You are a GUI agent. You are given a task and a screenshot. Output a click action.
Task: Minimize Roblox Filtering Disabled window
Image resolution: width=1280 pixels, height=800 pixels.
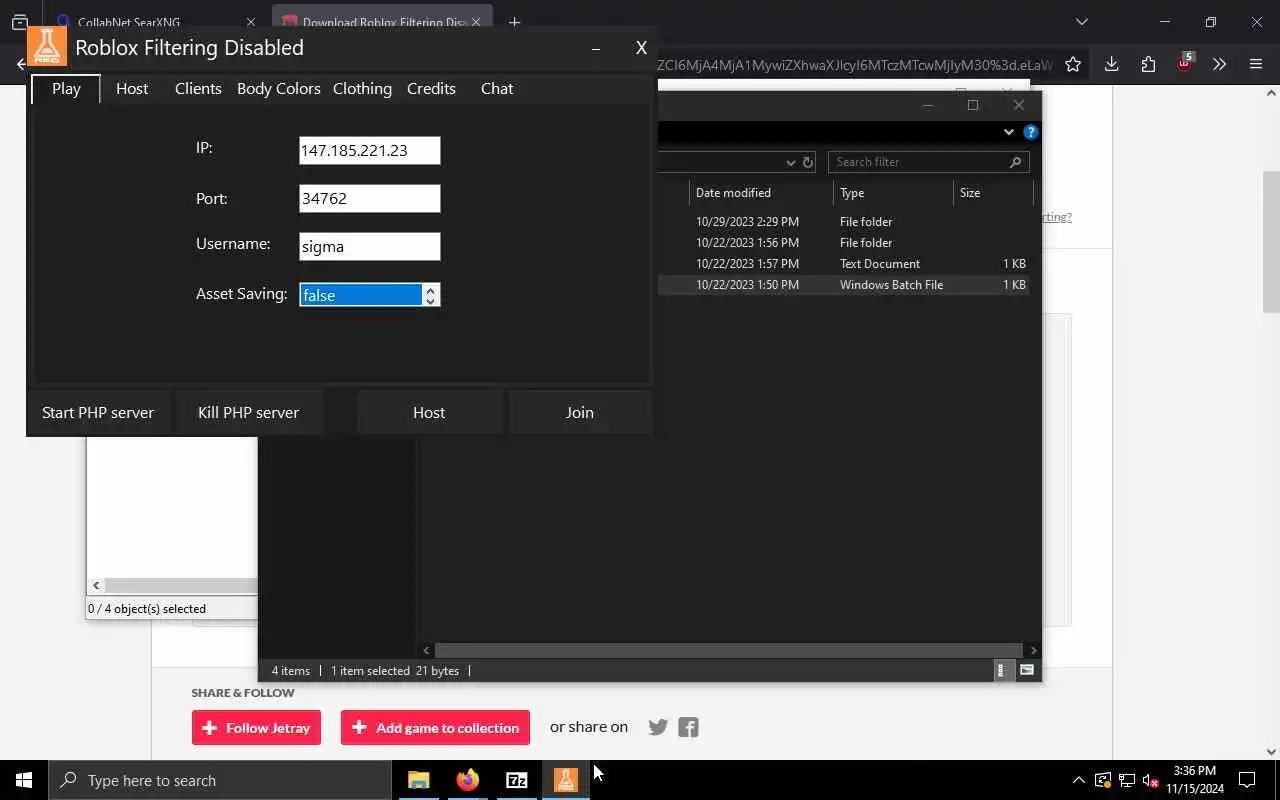click(596, 48)
